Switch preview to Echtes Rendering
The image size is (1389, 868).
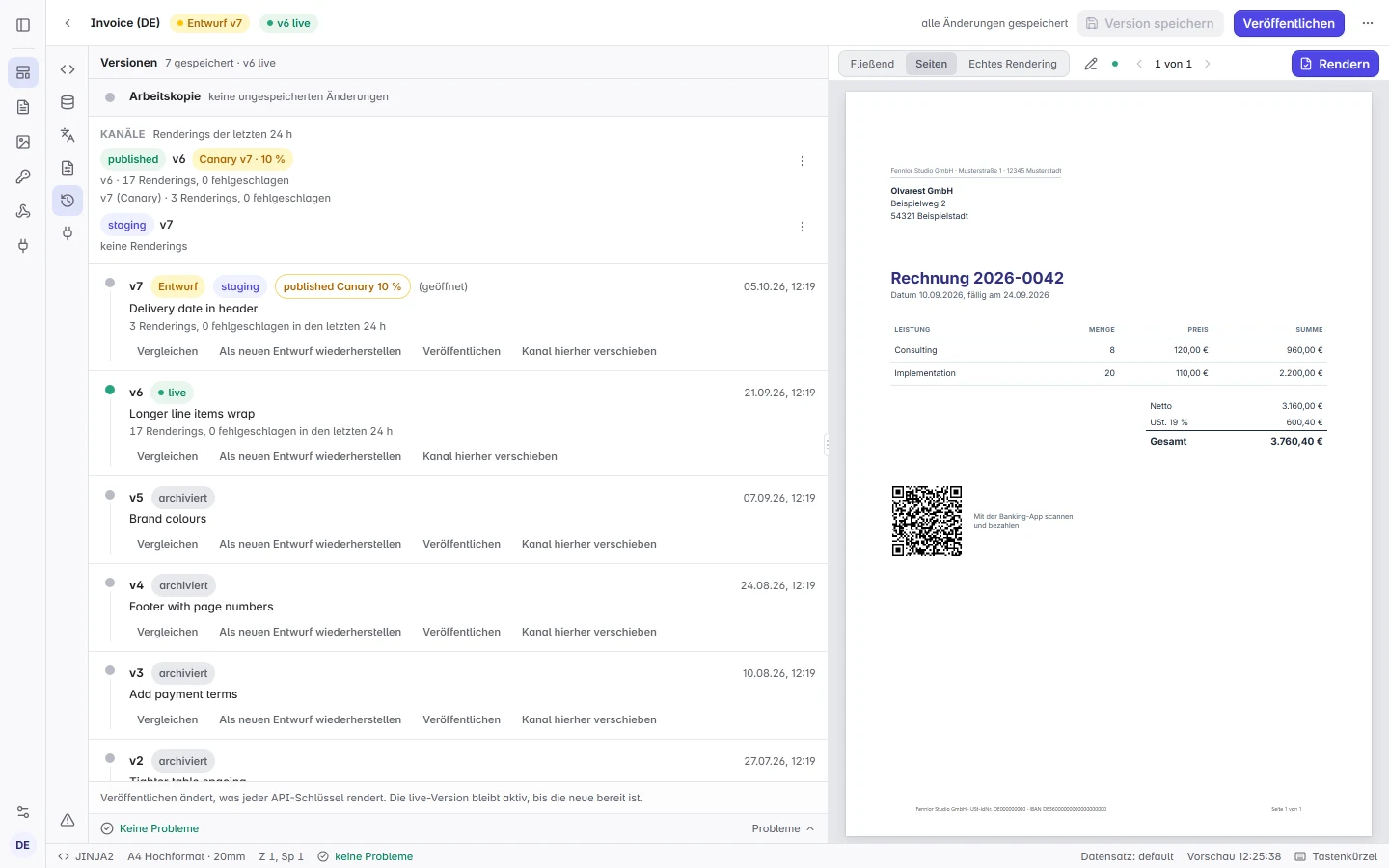pyautogui.click(x=1013, y=64)
